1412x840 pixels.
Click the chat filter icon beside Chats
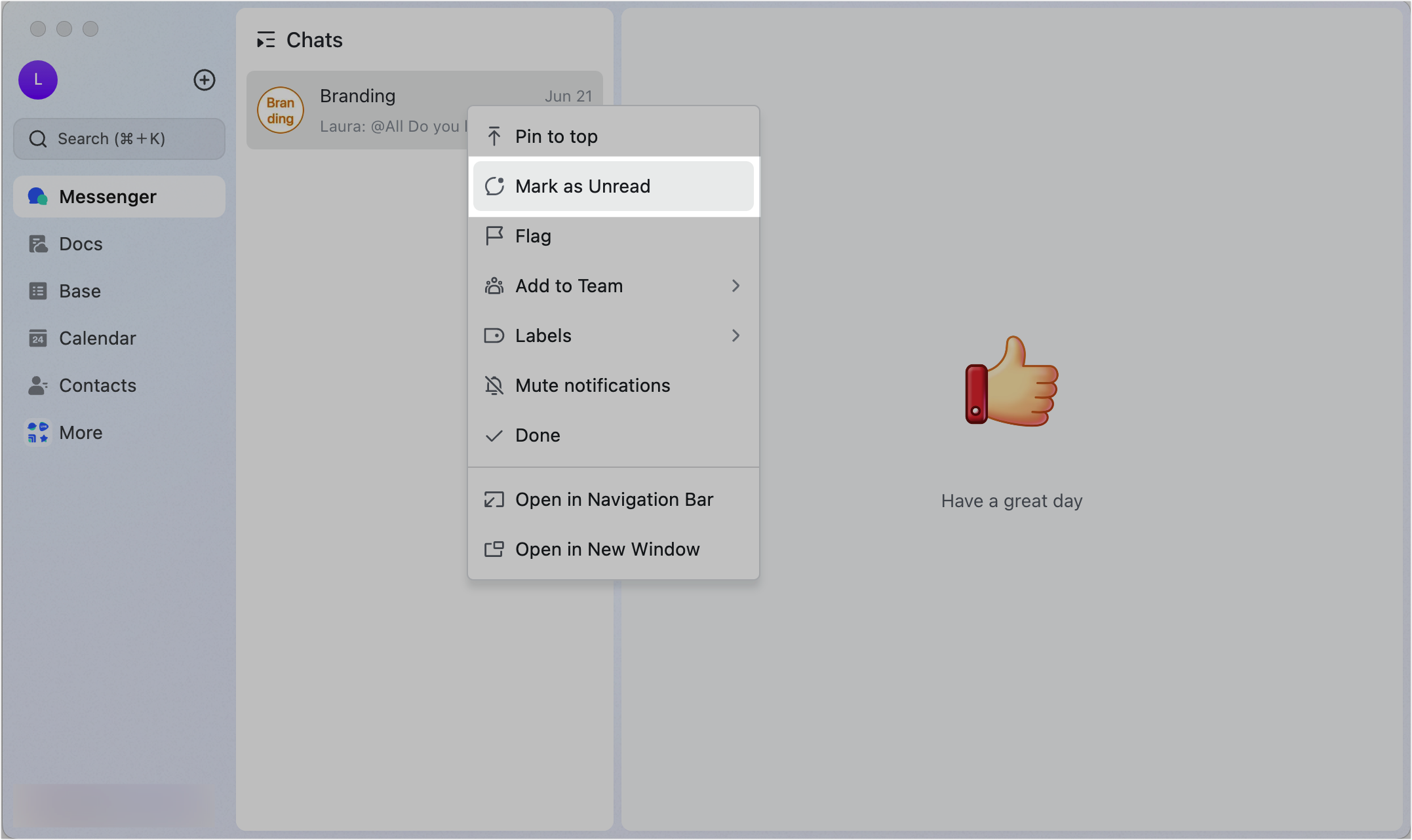tap(266, 39)
